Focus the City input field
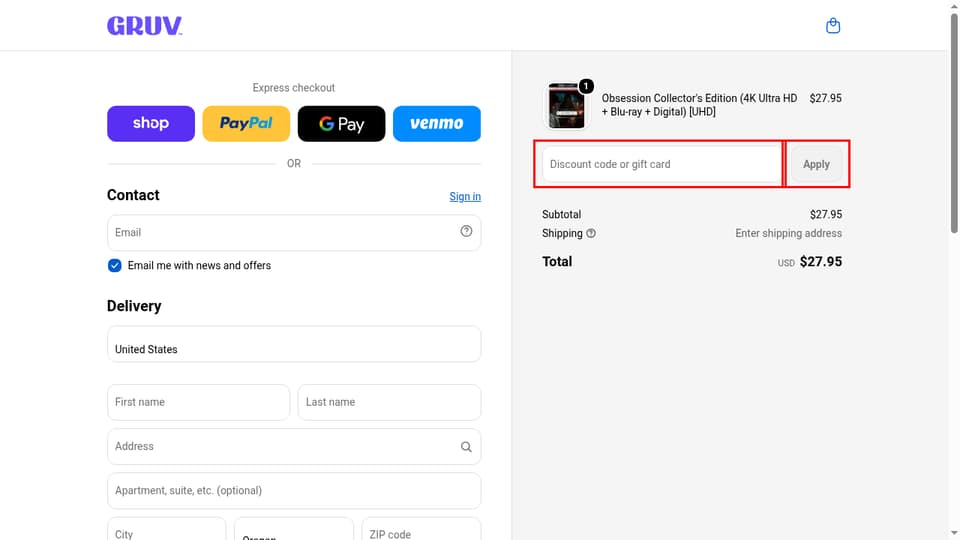 pos(167,529)
